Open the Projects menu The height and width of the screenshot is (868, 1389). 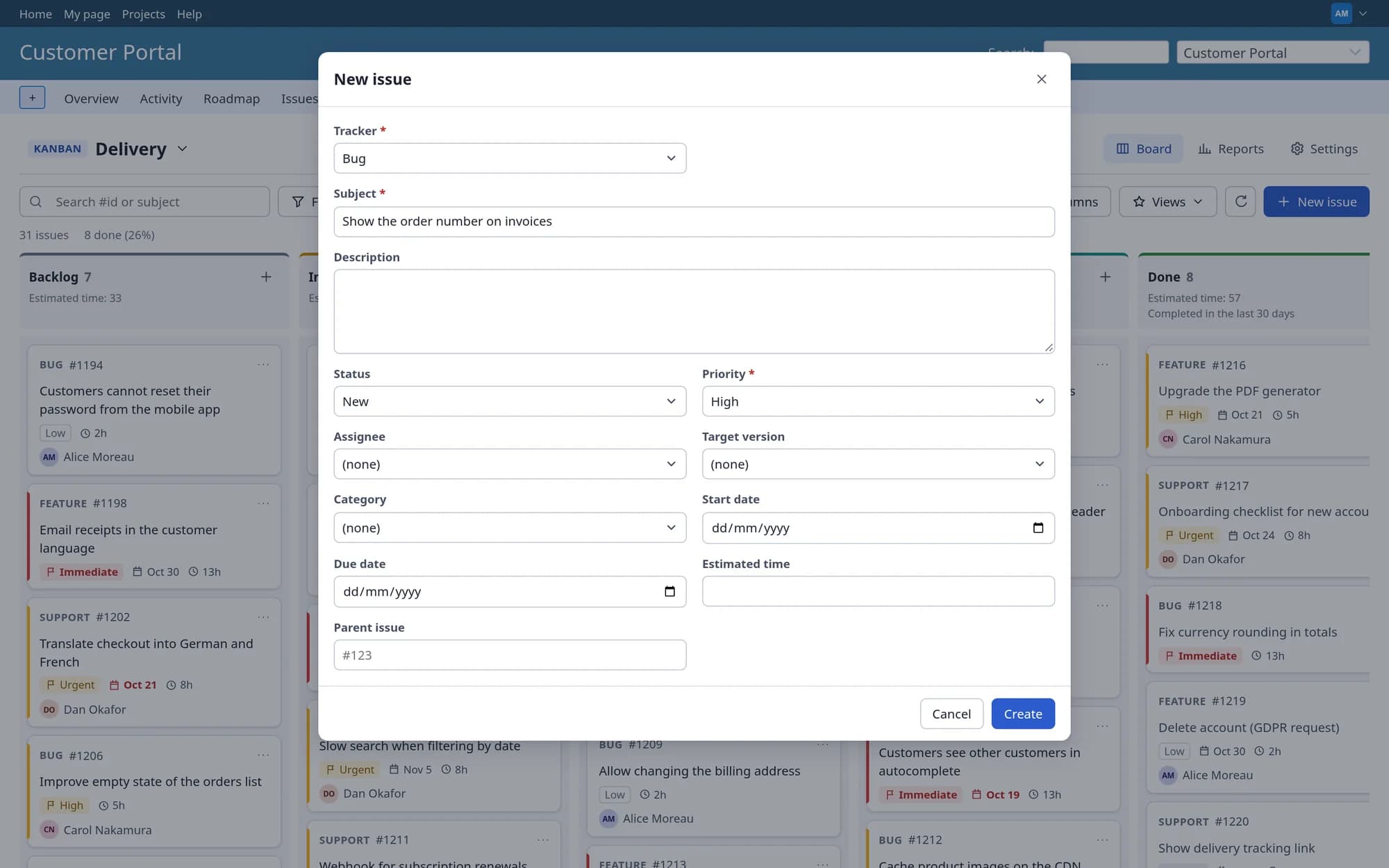tap(143, 14)
